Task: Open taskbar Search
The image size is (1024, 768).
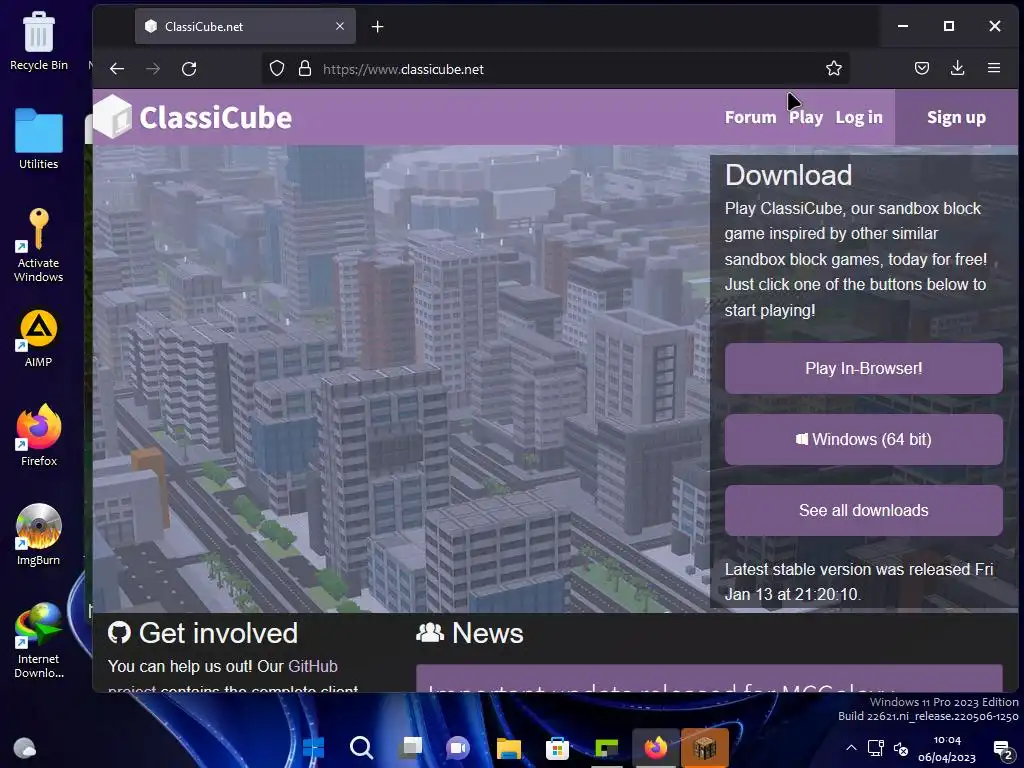Action: 361,748
